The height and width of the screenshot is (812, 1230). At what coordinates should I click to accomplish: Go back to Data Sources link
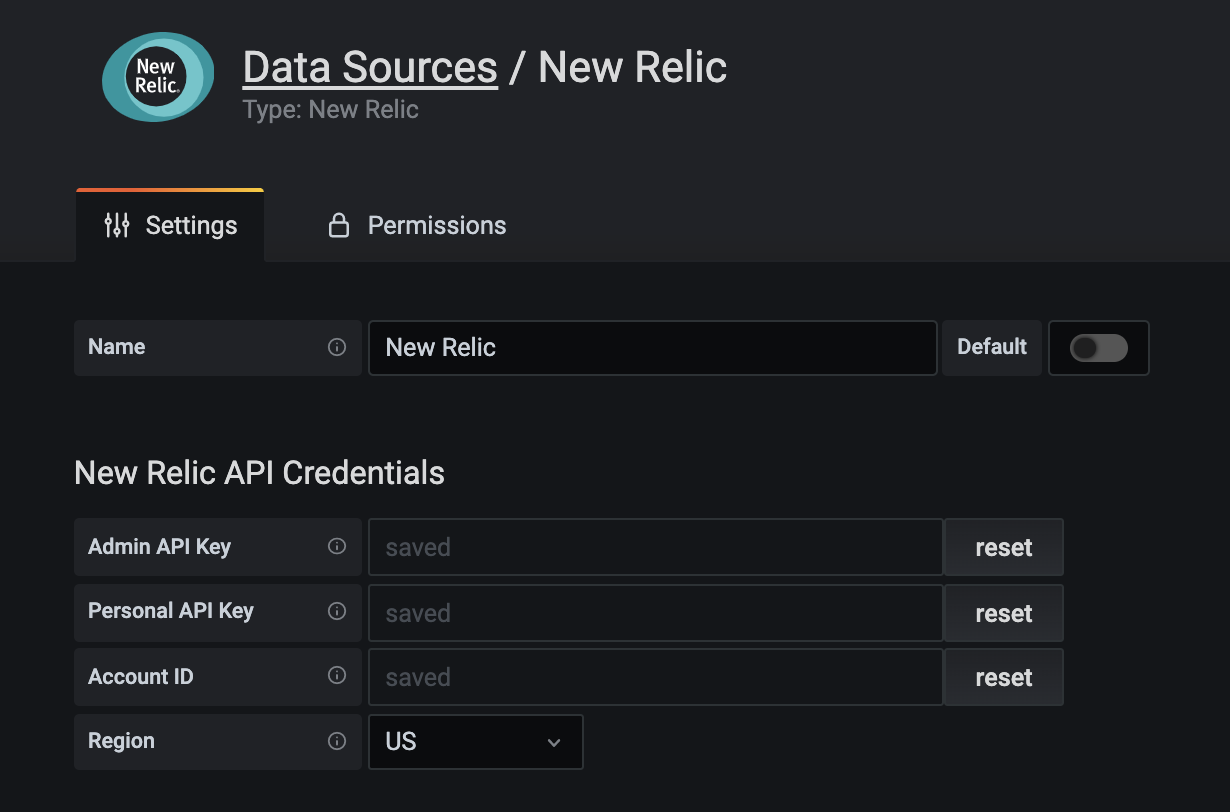(x=370, y=67)
